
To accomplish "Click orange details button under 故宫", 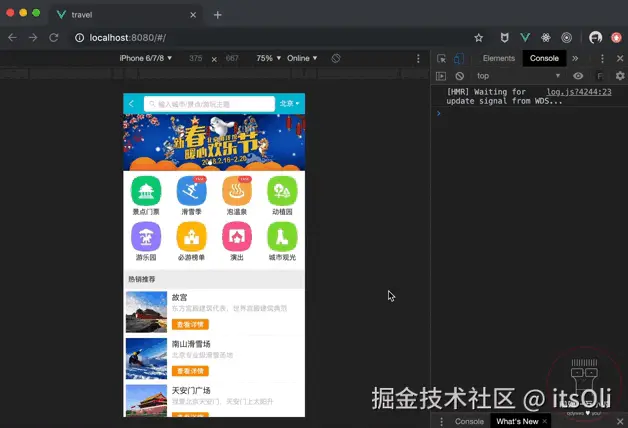I will [190, 324].
